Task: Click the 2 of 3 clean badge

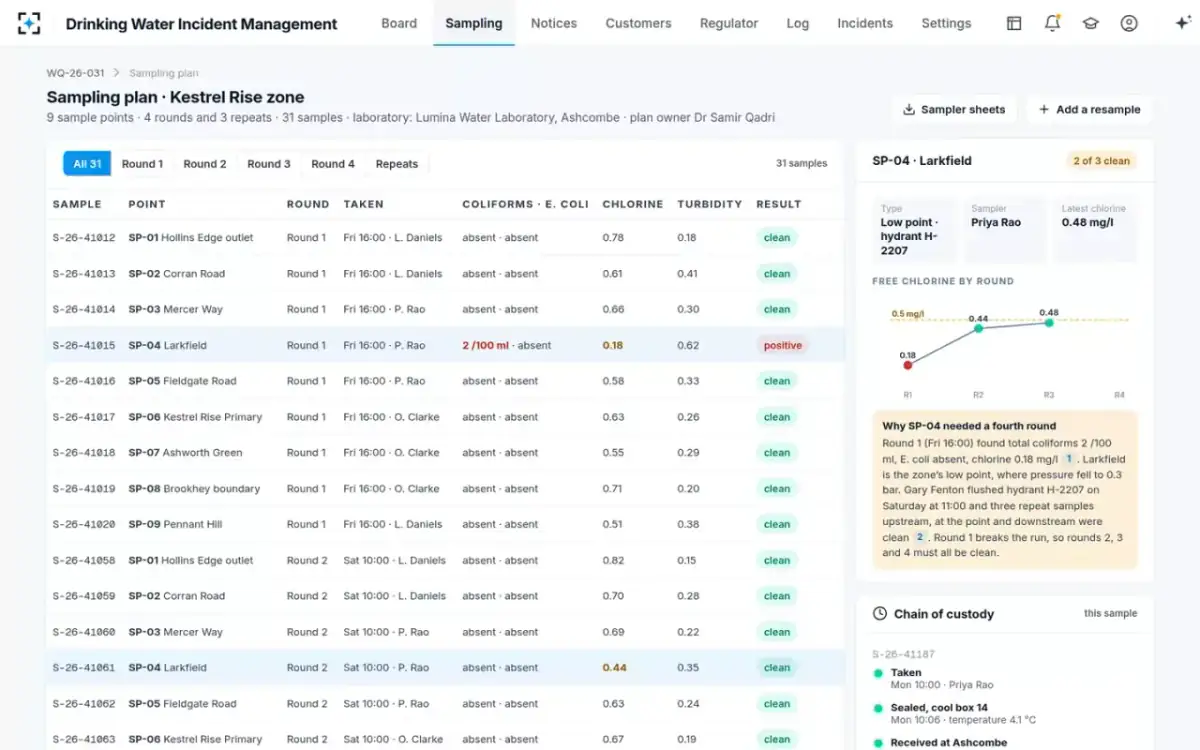Action: click(1102, 161)
